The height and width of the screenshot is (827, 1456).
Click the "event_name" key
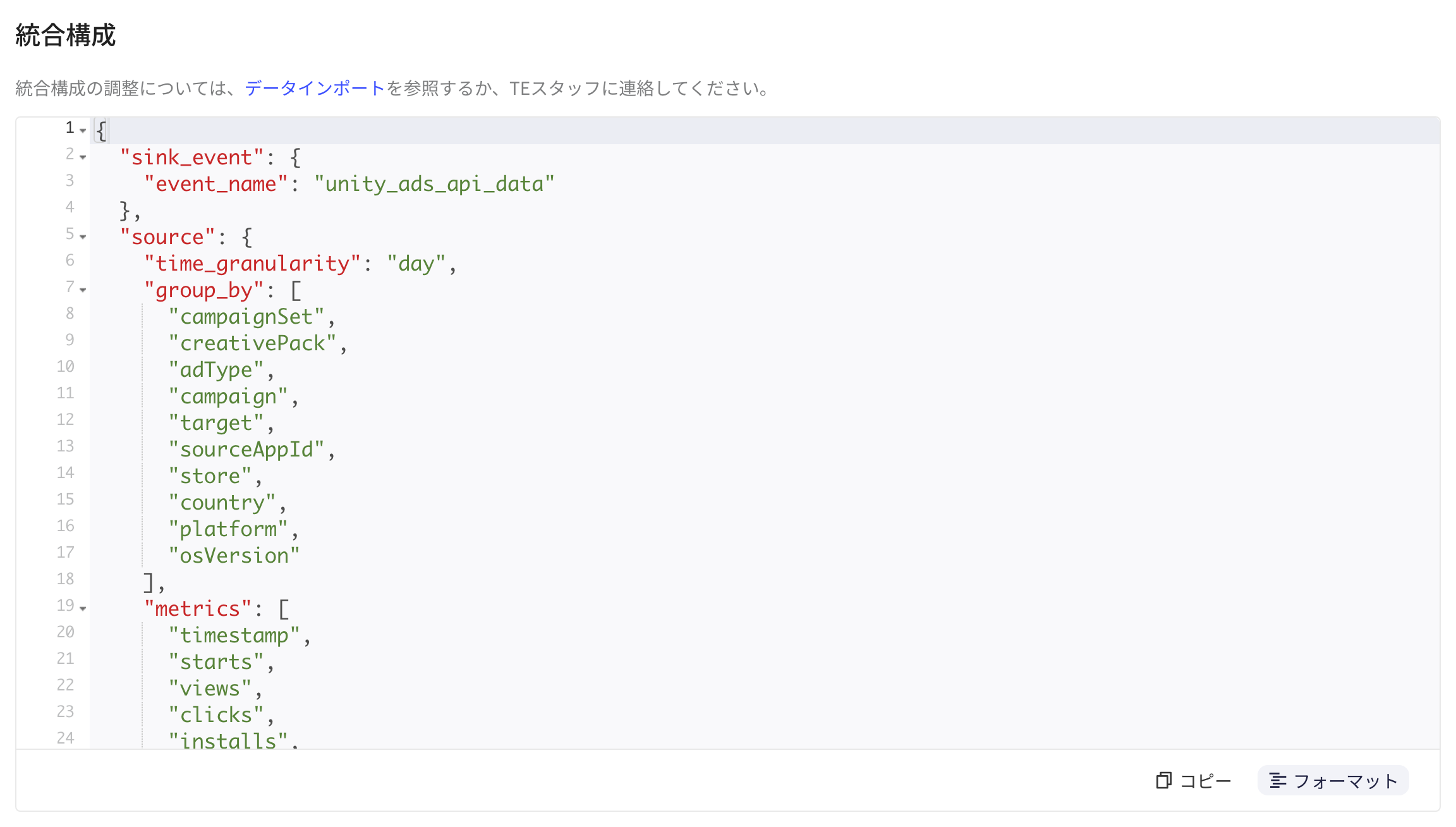215,184
